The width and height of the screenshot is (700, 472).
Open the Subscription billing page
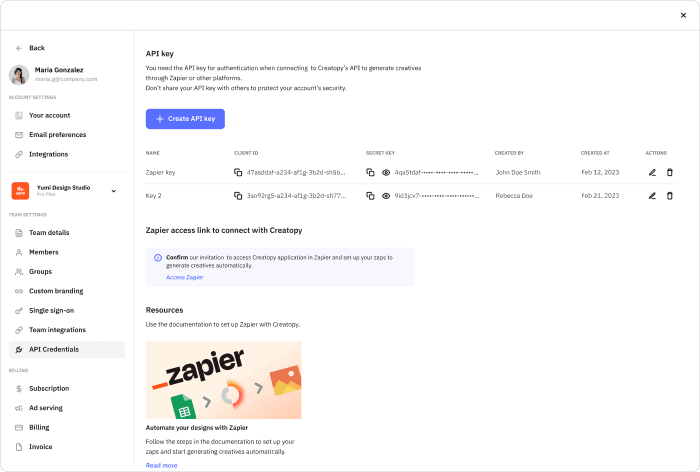[x=49, y=388]
